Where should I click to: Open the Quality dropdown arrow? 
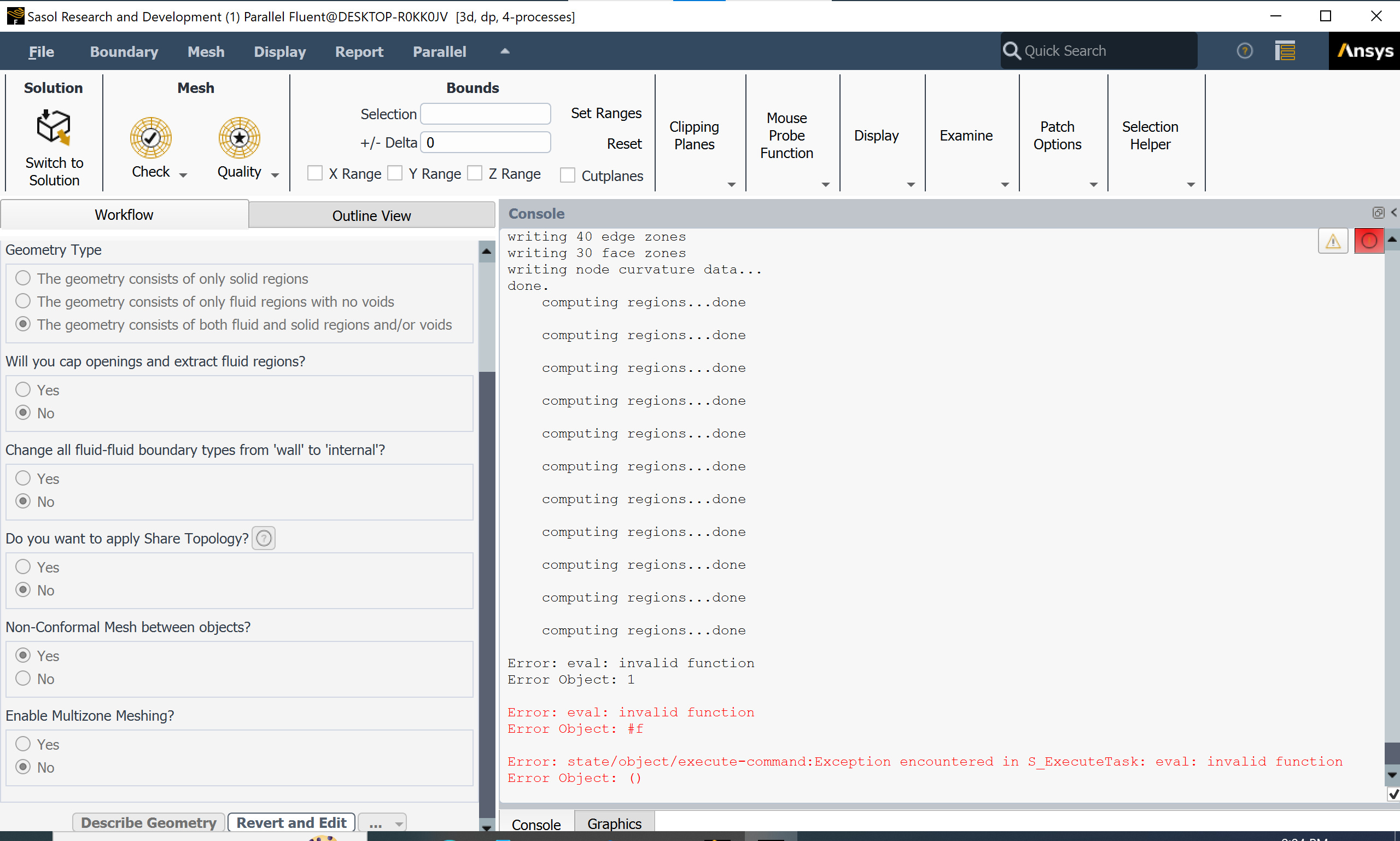[275, 175]
